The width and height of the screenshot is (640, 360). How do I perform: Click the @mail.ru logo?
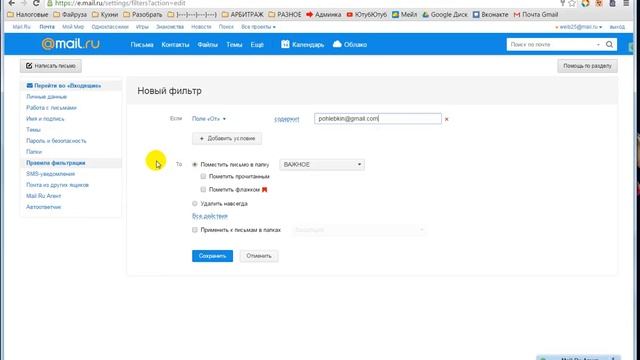tap(71, 44)
